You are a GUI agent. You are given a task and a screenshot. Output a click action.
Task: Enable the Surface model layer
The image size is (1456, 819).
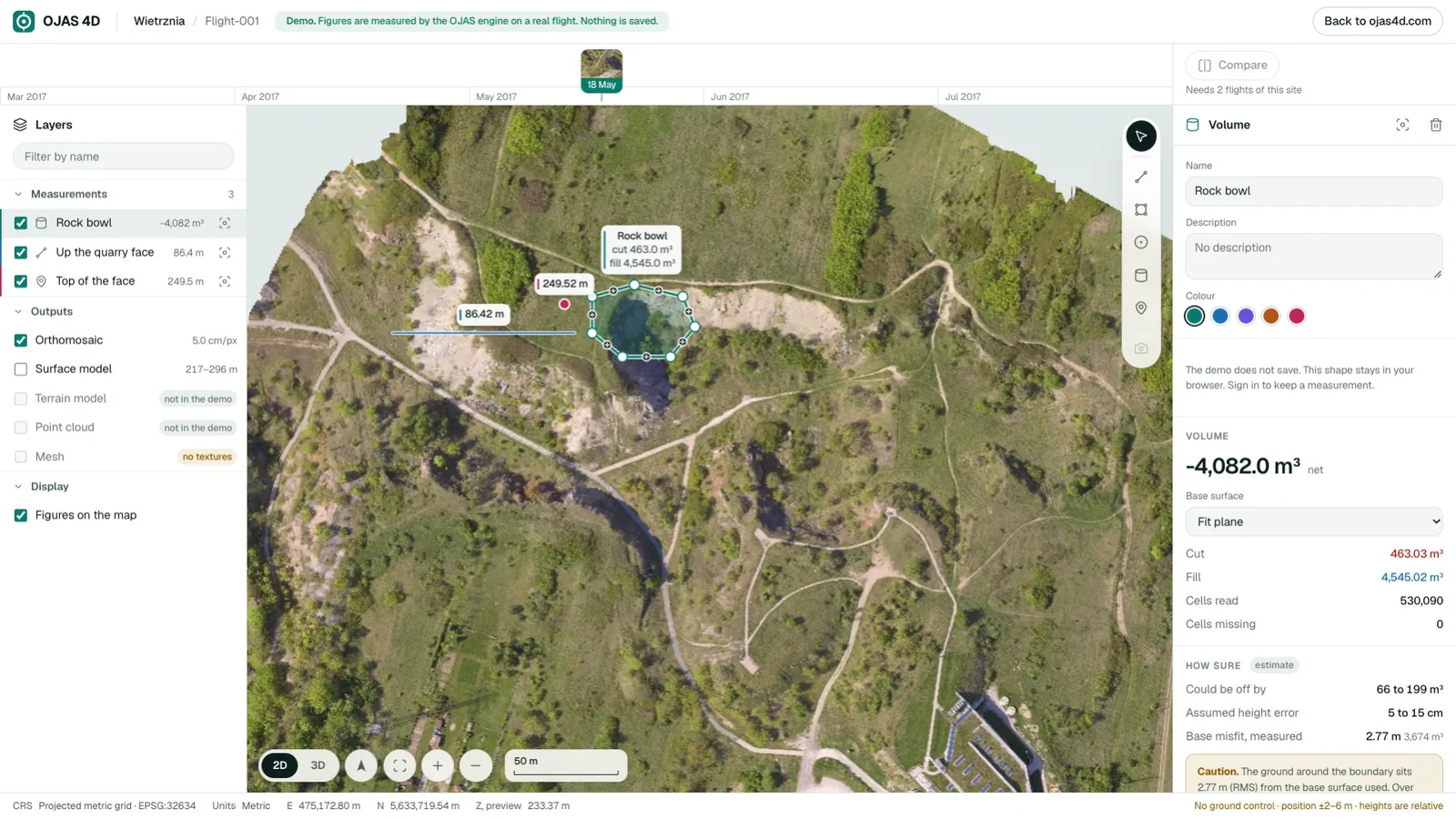click(x=21, y=369)
